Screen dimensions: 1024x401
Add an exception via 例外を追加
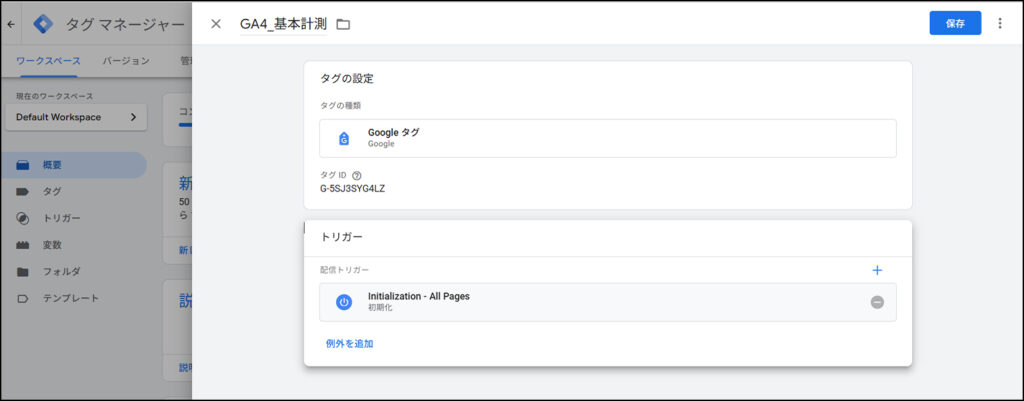point(349,344)
